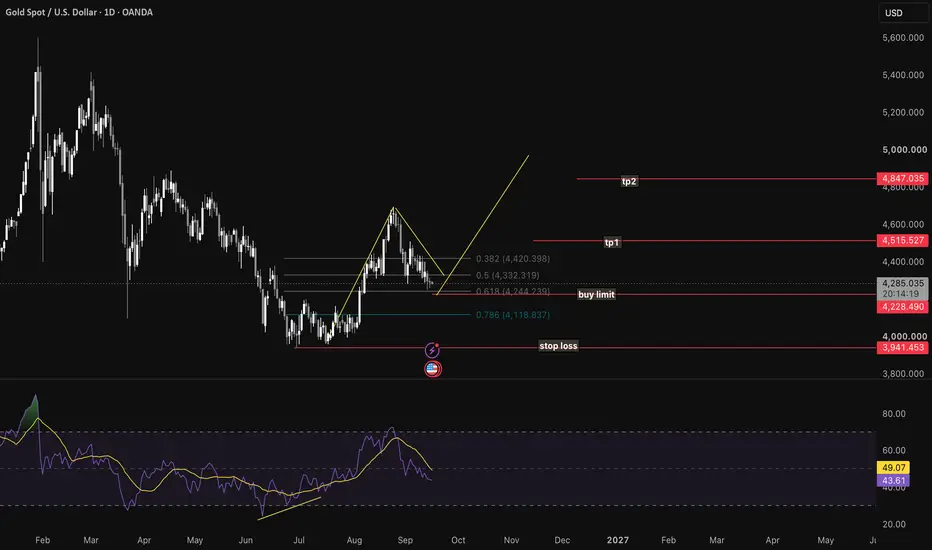
Task: Click the yellow 49.07 RSI average tag
Action: pos(893,468)
